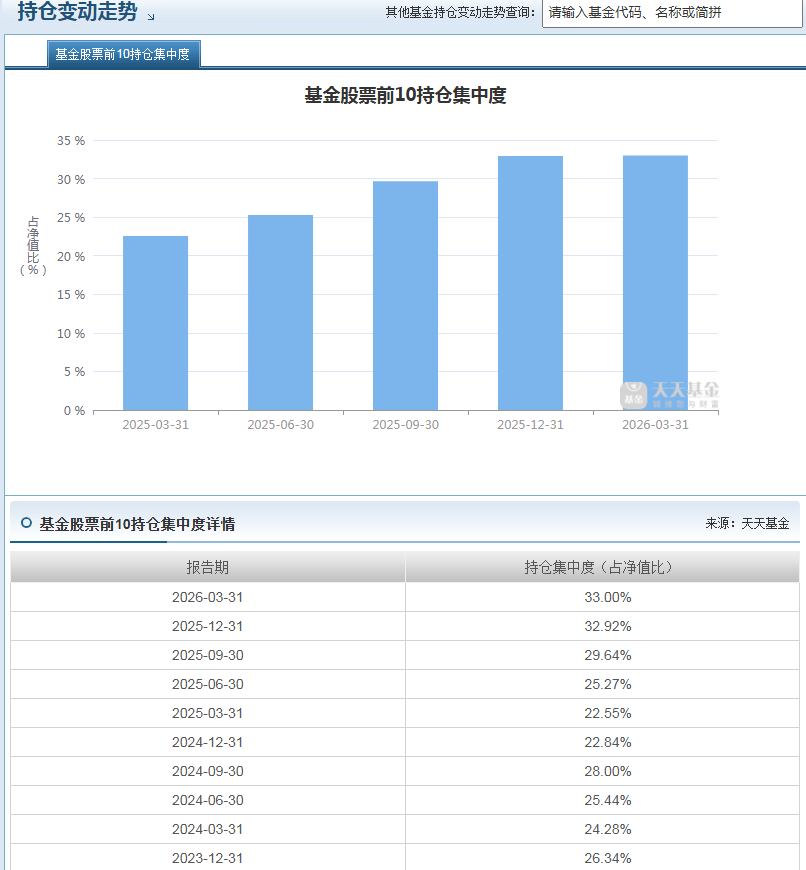The height and width of the screenshot is (870, 806).
Task: Click the 持仓集中度（占净值比）column header
Action: click(602, 567)
